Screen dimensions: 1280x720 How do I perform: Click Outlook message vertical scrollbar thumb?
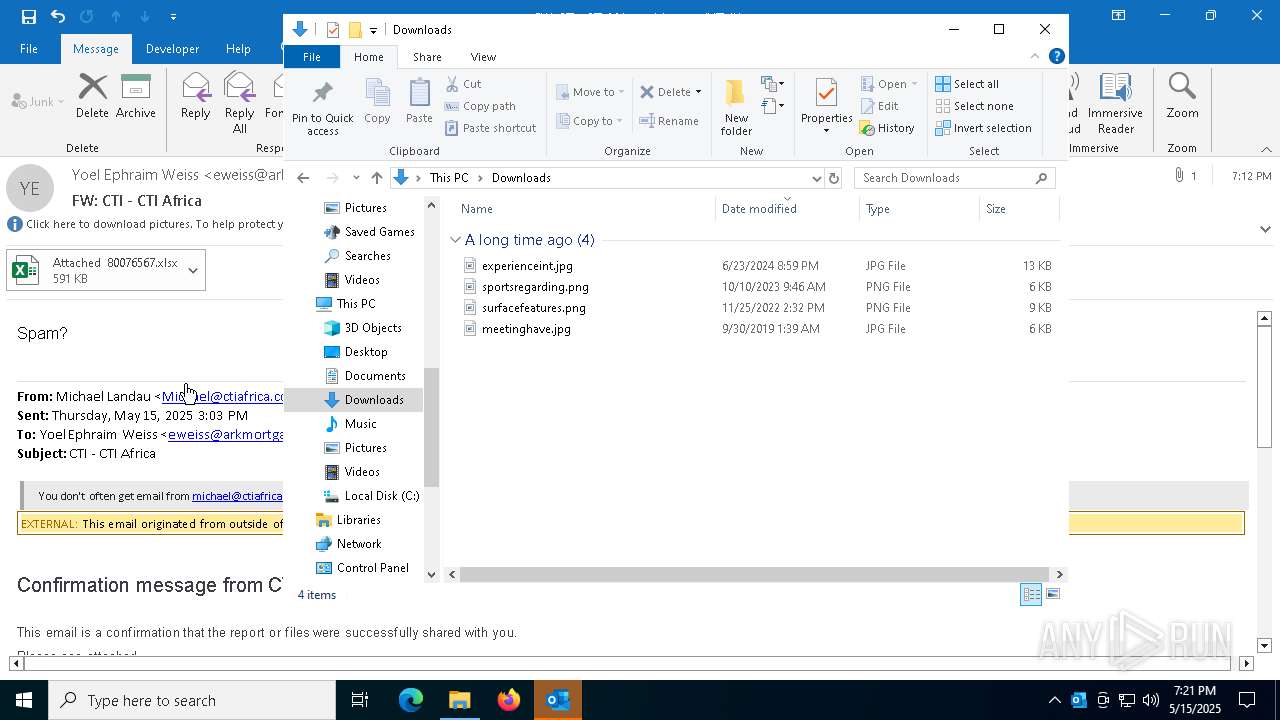(x=1264, y=387)
